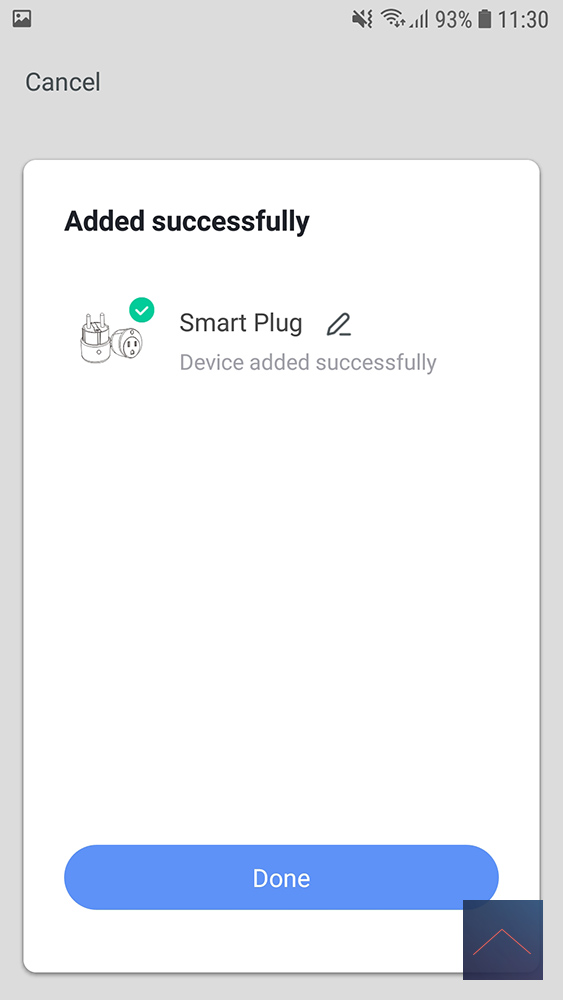563x1000 pixels.
Task: Tap the battery icon in status bar
Action: (485, 19)
